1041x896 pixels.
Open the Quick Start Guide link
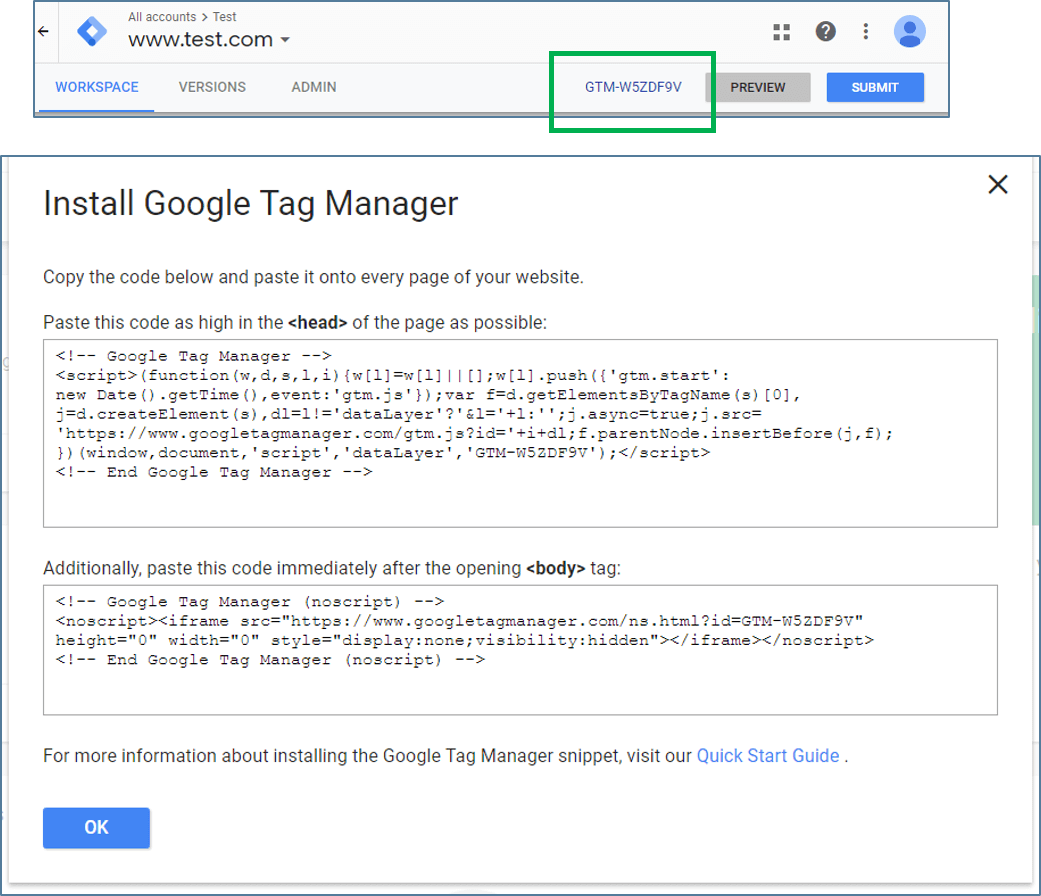click(768, 755)
